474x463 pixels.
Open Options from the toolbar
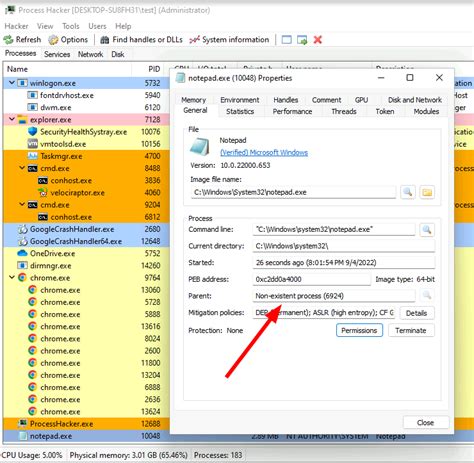tap(53, 40)
